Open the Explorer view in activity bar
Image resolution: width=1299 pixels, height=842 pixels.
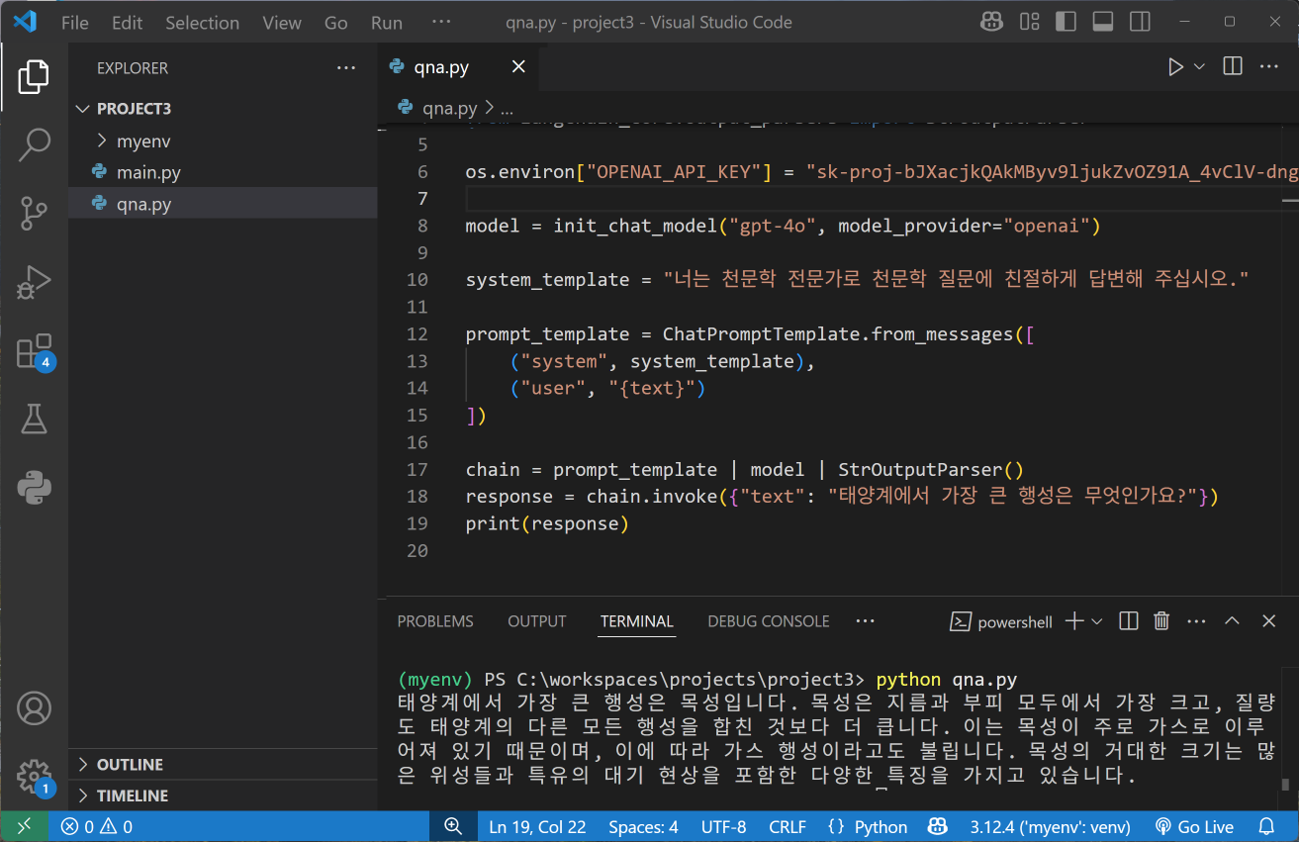click(34, 77)
